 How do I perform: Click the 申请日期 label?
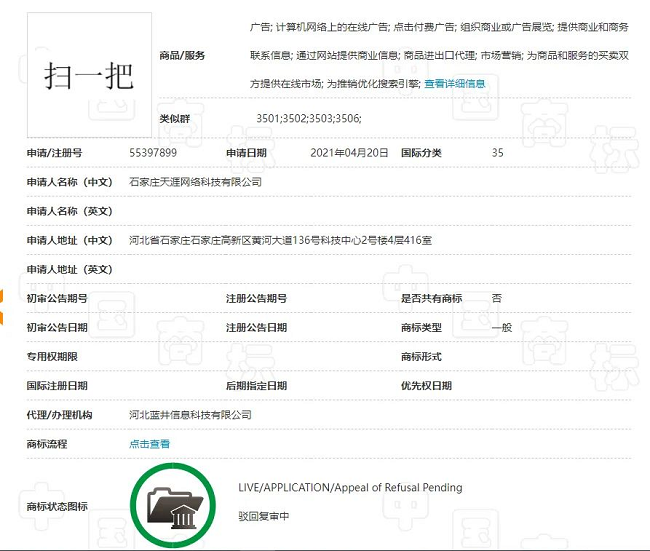click(246, 153)
